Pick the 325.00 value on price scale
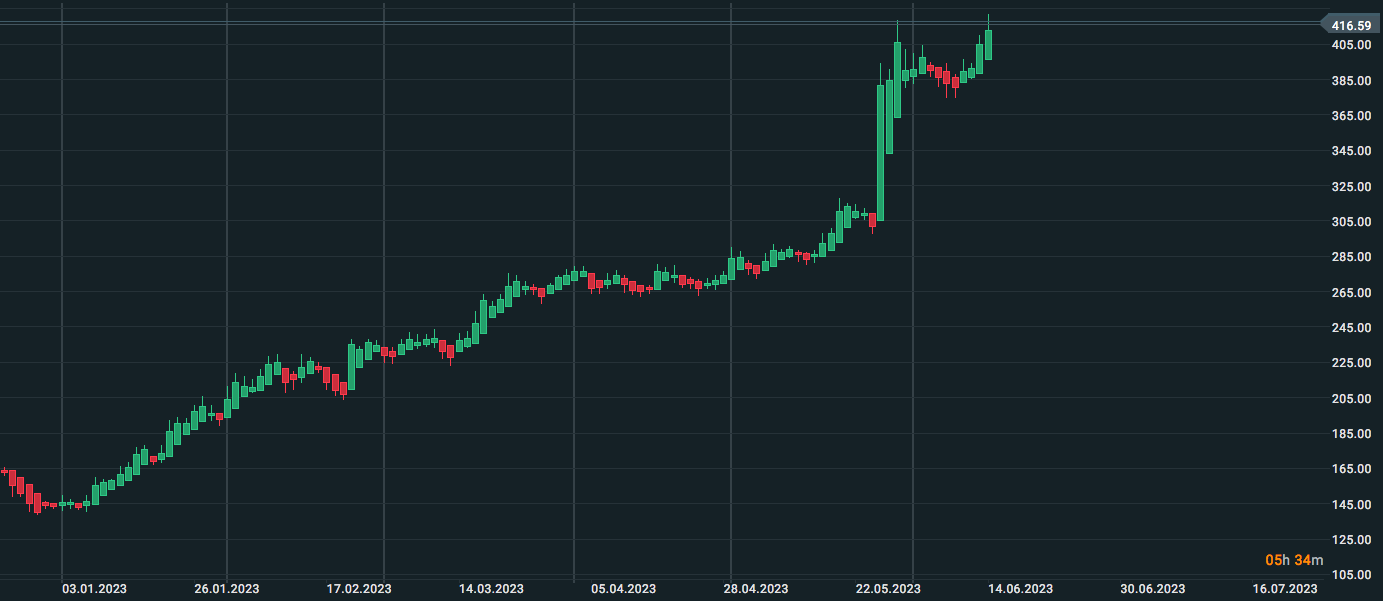1383x601 pixels. (x=1351, y=186)
